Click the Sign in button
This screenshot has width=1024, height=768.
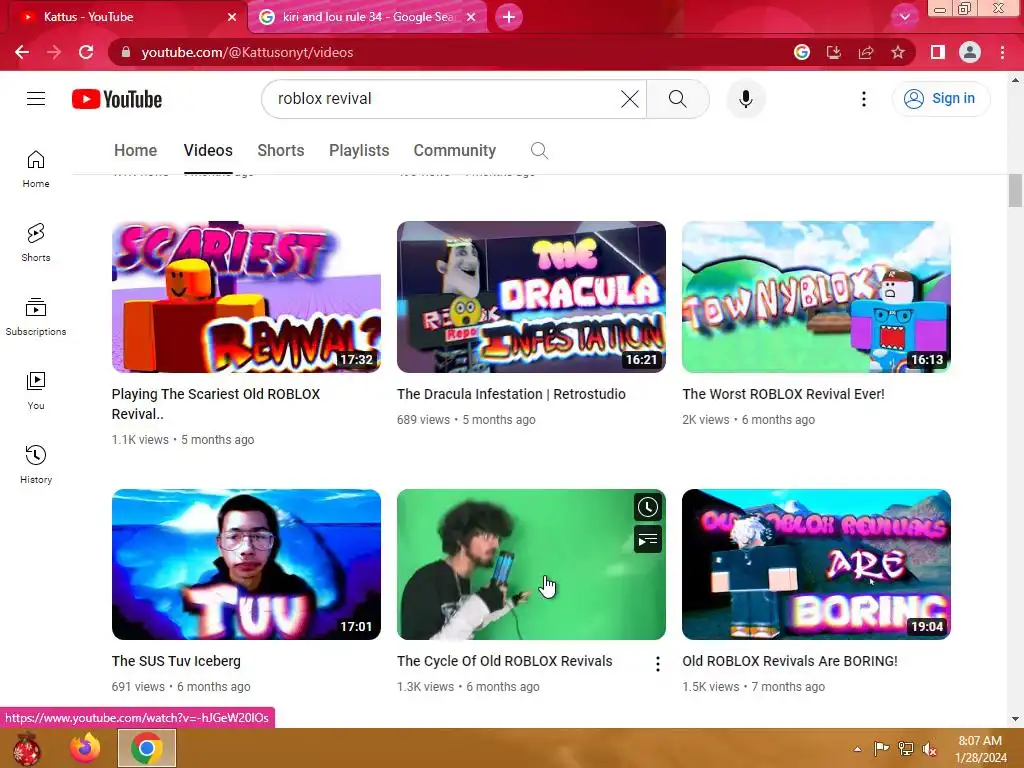pos(941,99)
